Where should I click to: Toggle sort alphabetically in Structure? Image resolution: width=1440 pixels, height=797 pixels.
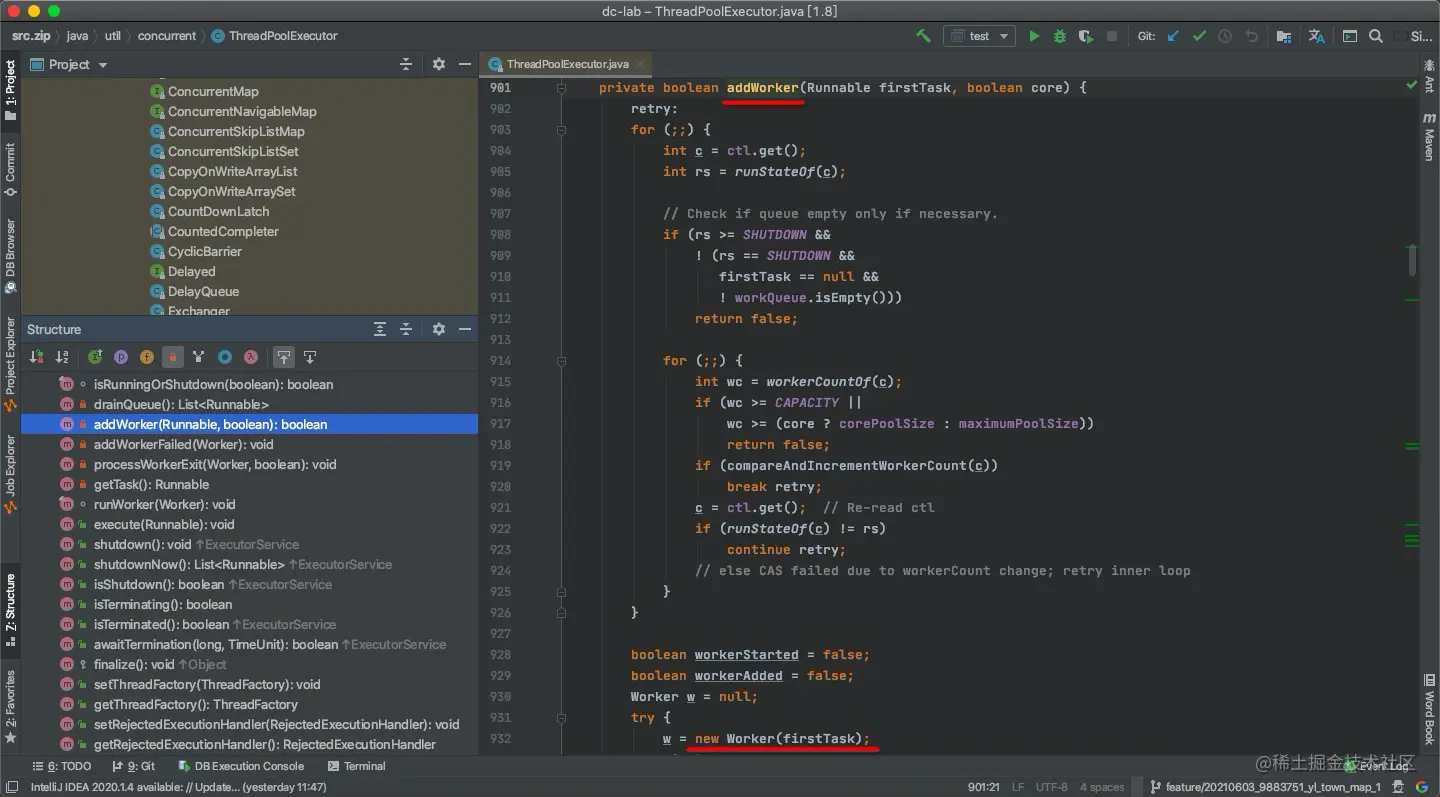tap(62, 357)
